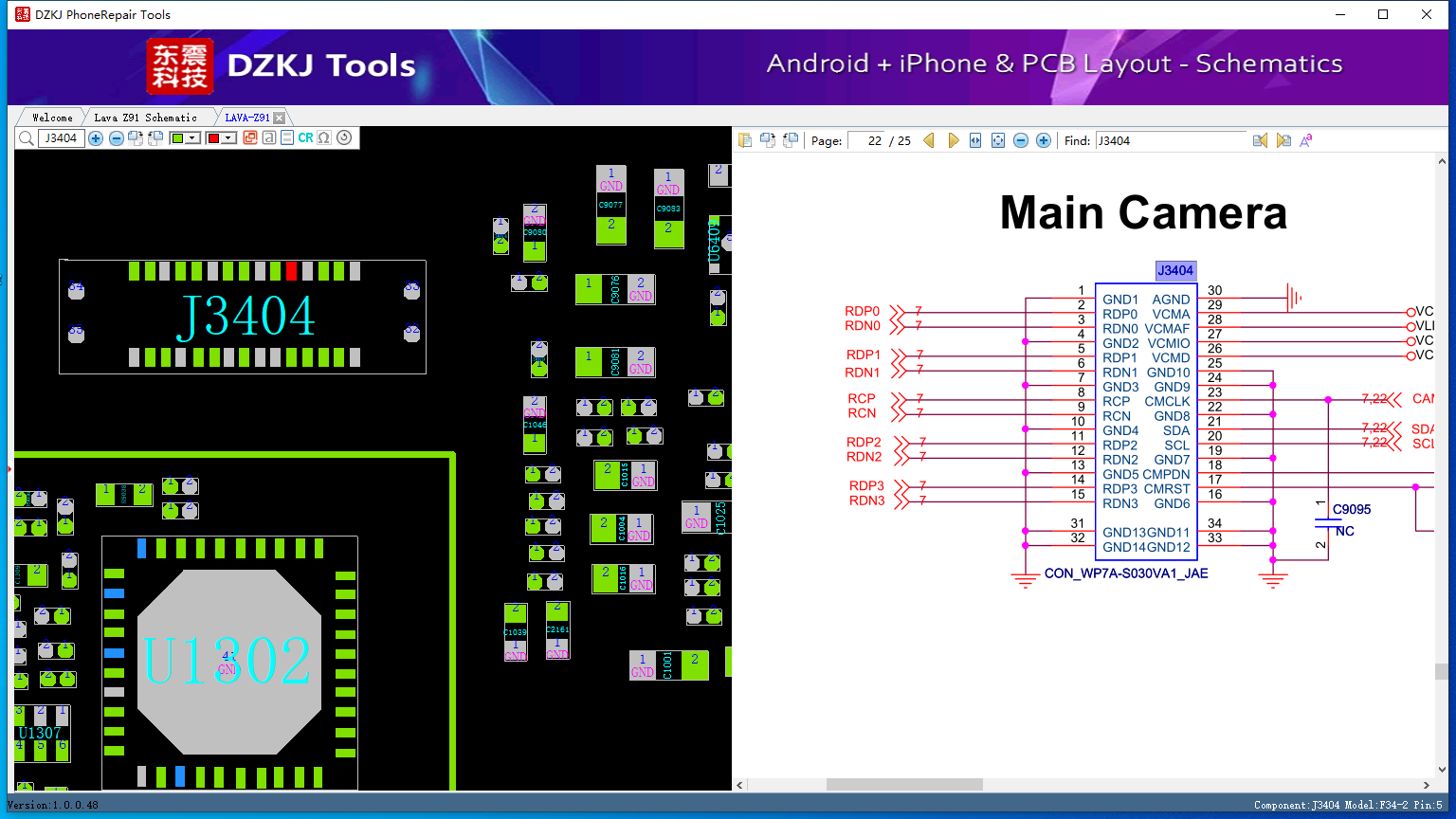Switch to the Lava Z91 Schematic tab
Image resolution: width=1456 pixels, height=819 pixels.
146,118
